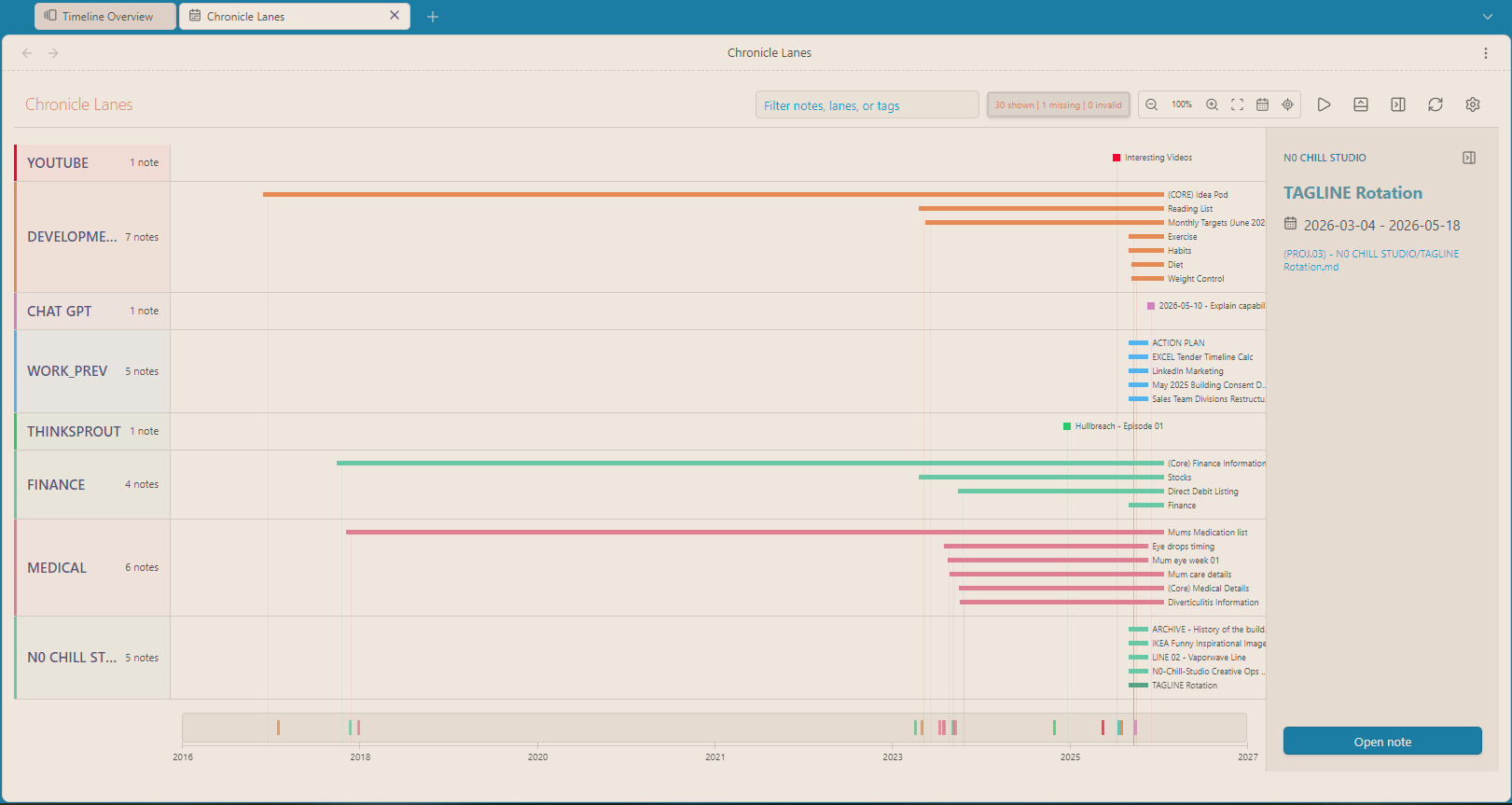Select the LinkedIn Marketing note label
This screenshot has height=805, width=1512.
(1187, 371)
